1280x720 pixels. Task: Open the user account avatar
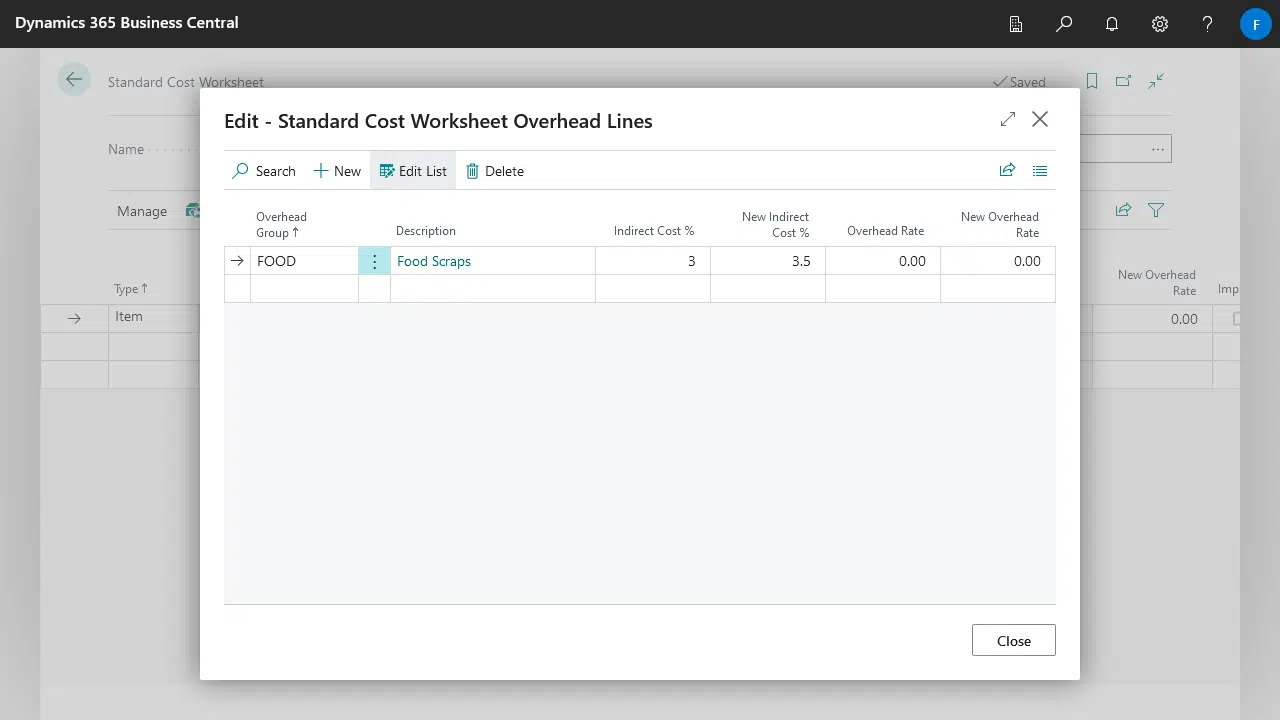[x=1255, y=24]
